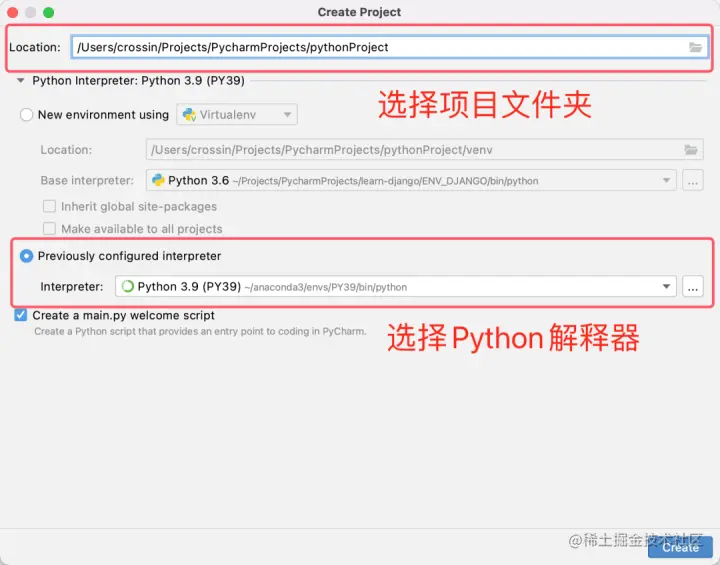Open Interpreter Python 3.9 (PY39) dropdown
Image resolution: width=720 pixels, height=565 pixels.
[395, 287]
